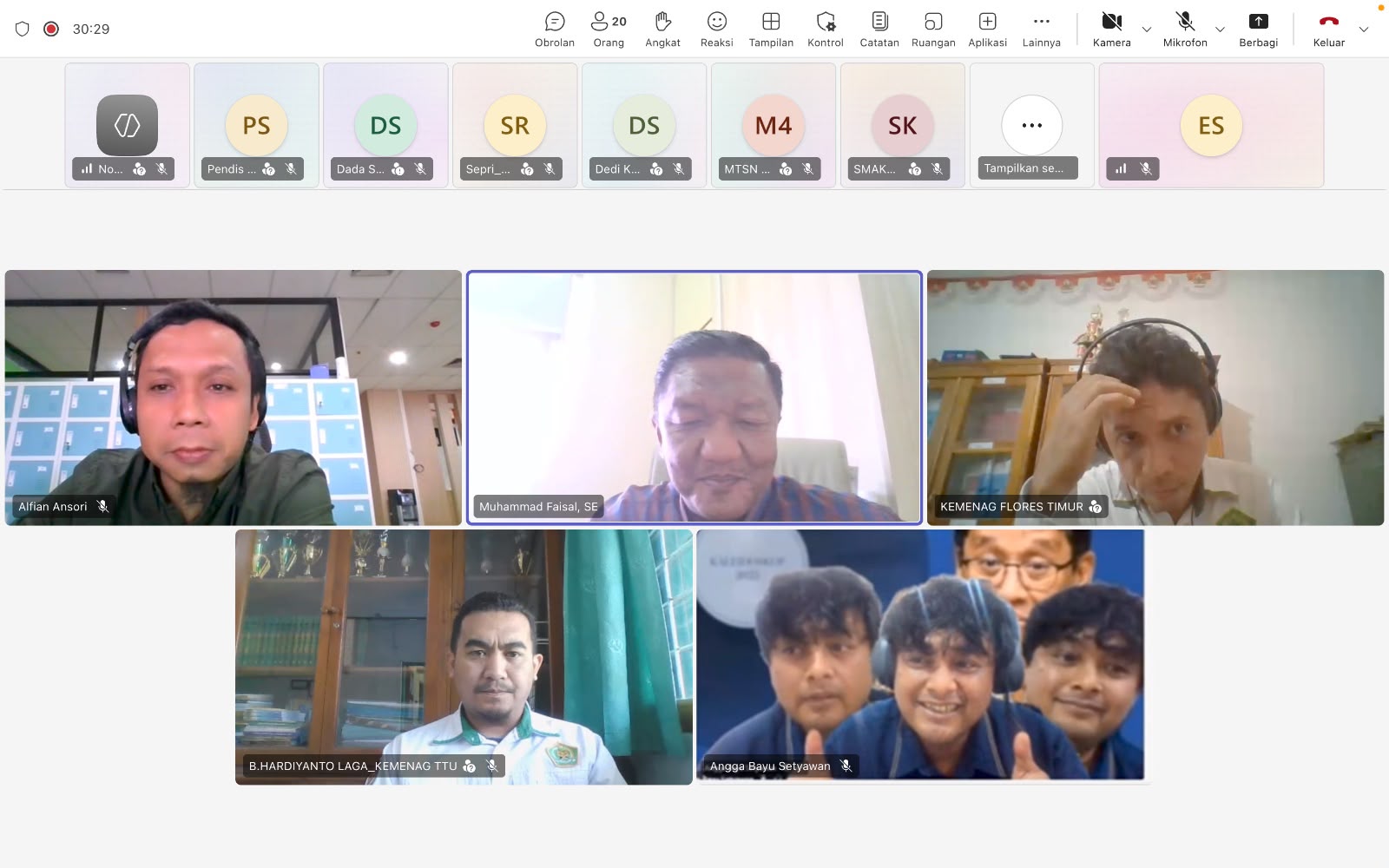Expand Kamera options dropdown arrow
Viewport: 1389px width, 868px height.
point(1147,30)
